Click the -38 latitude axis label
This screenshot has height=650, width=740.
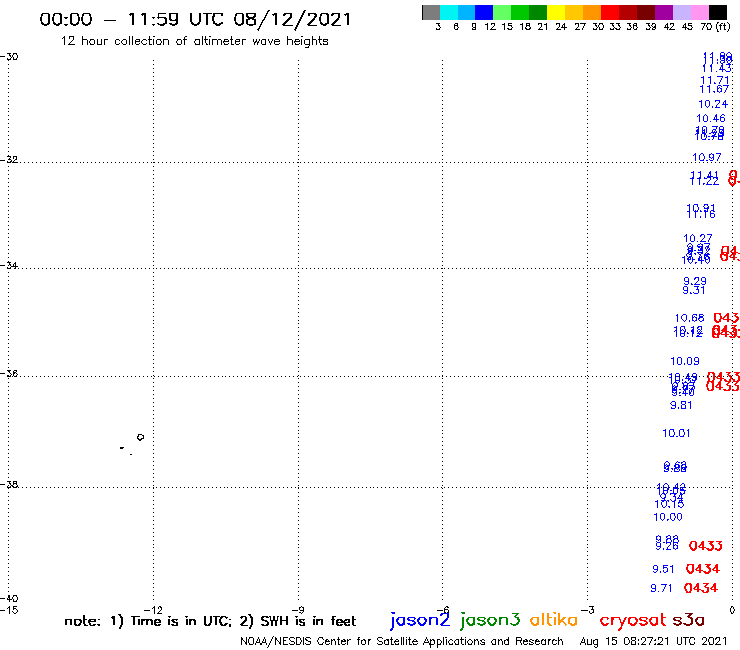pos(9,484)
